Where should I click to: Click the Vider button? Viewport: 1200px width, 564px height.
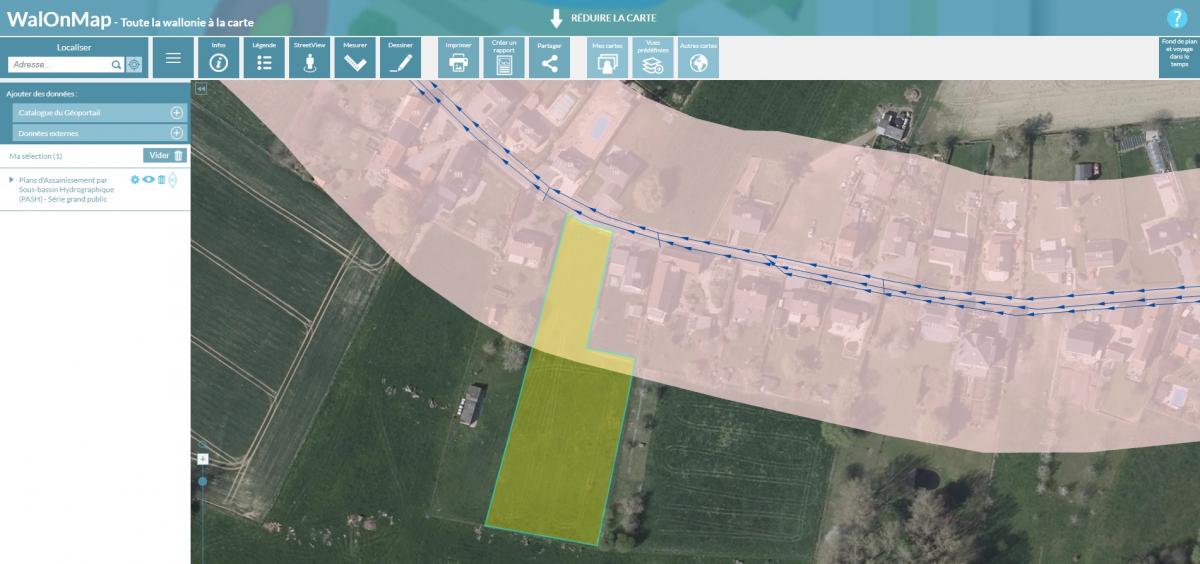tap(165, 155)
